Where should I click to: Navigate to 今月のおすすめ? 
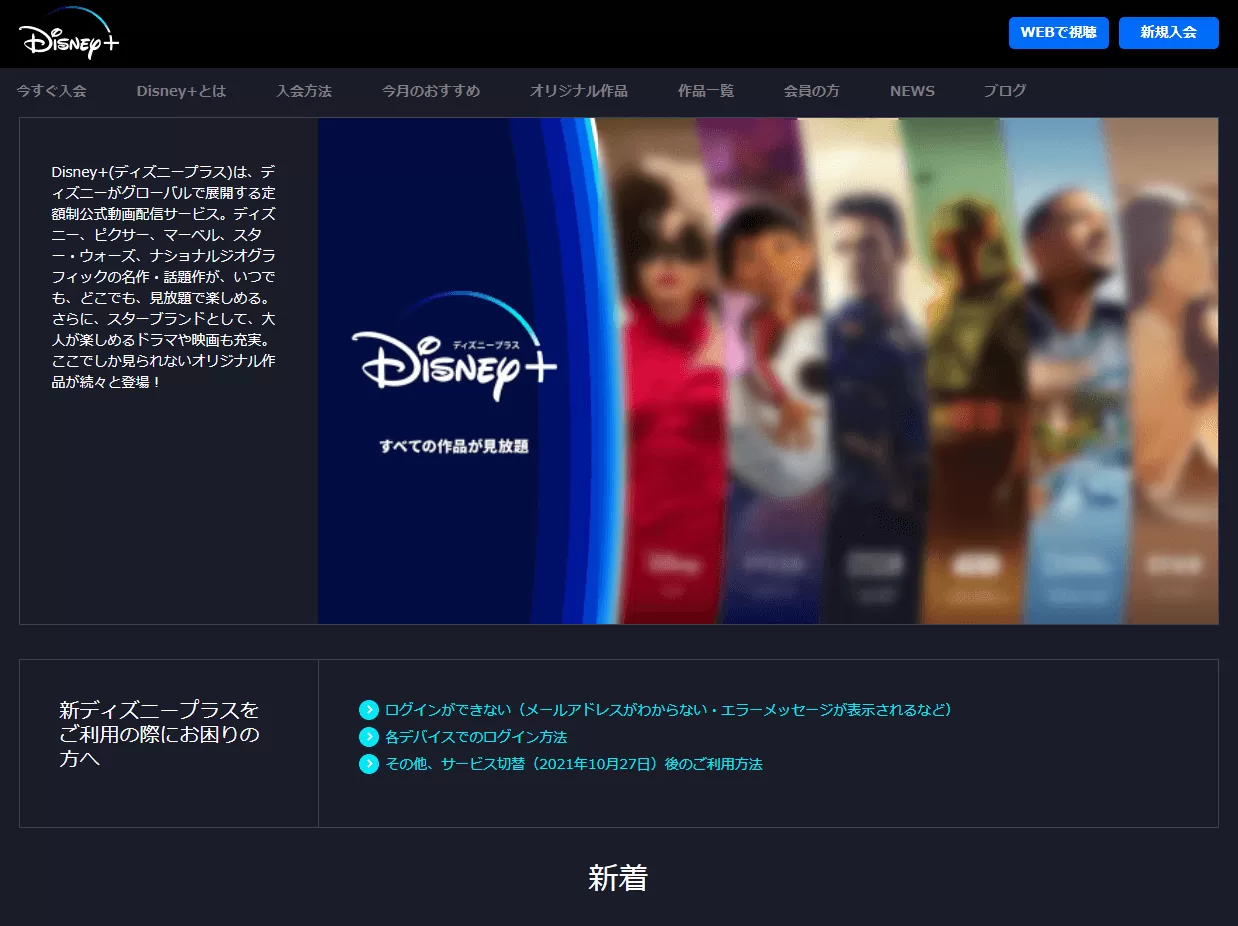[x=431, y=90]
